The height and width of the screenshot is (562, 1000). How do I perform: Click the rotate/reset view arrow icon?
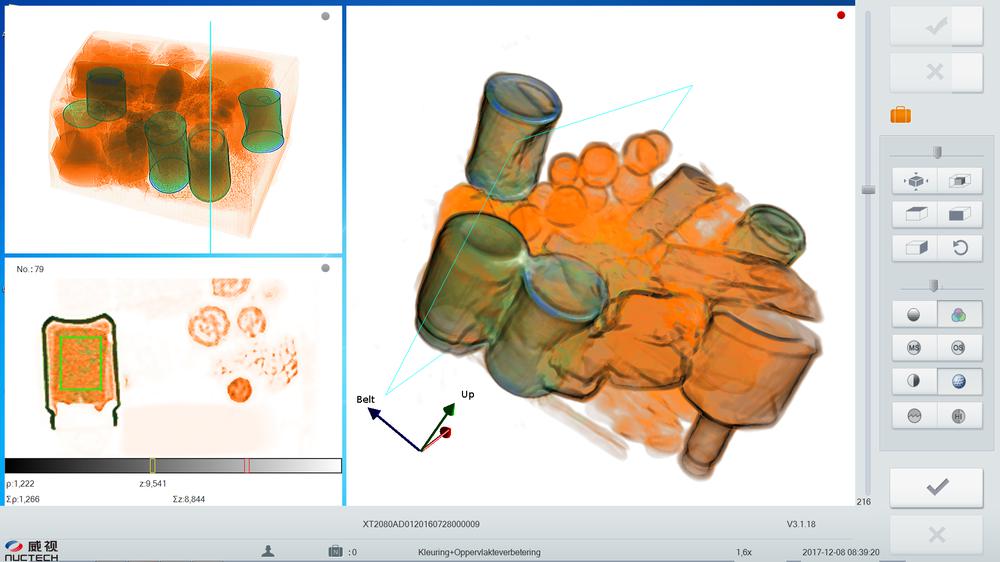point(959,248)
